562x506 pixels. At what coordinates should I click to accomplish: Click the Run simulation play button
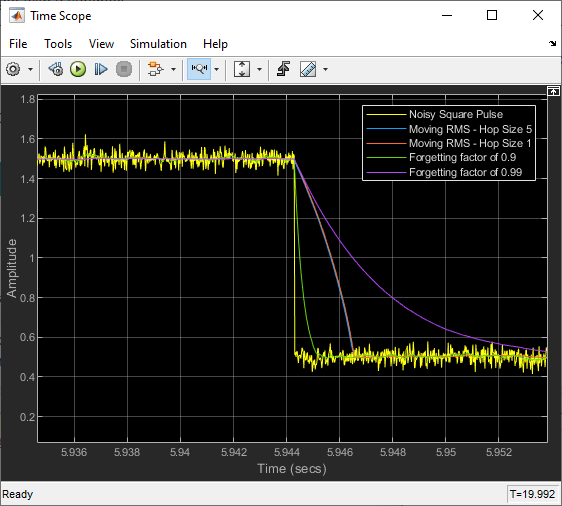tap(78, 69)
